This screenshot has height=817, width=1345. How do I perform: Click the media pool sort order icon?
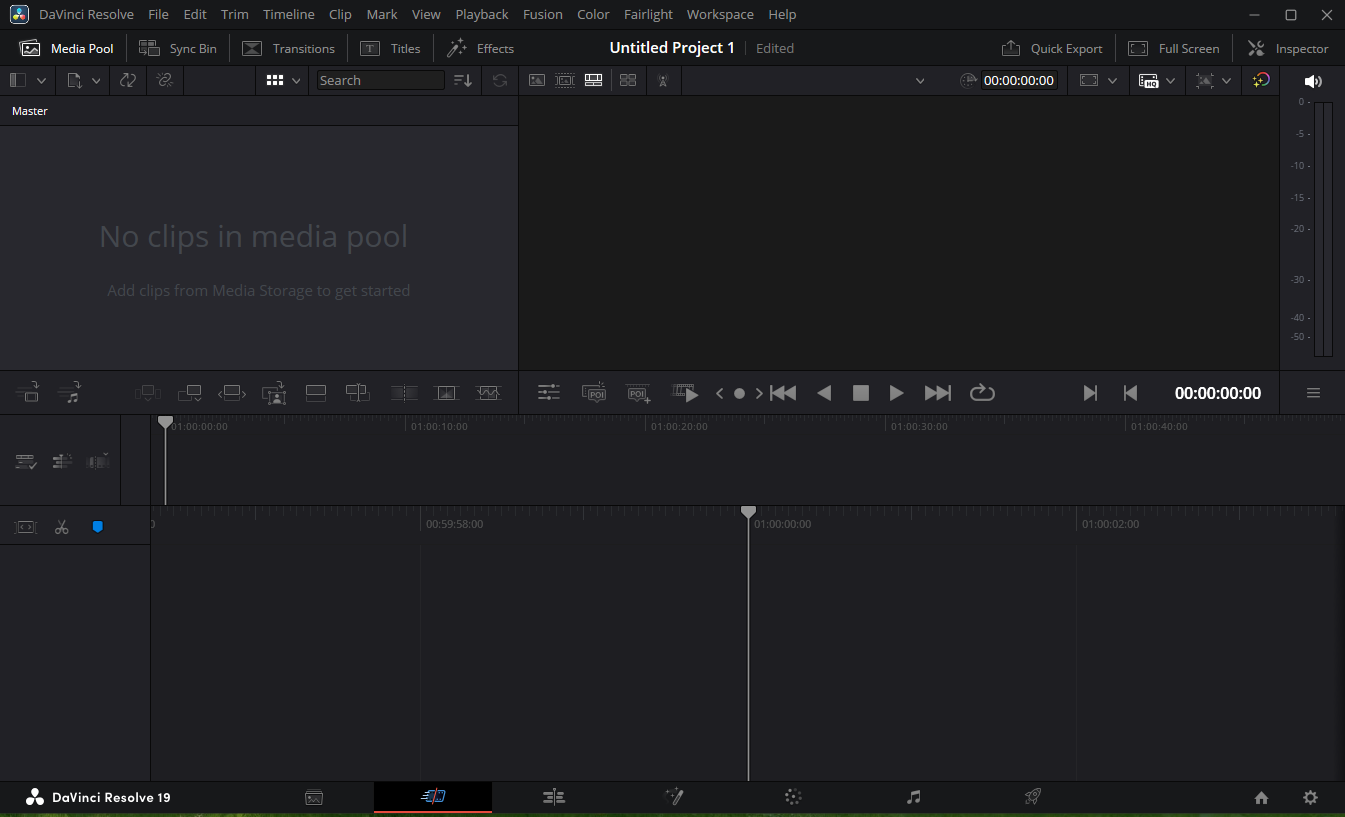tap(463, 80)
